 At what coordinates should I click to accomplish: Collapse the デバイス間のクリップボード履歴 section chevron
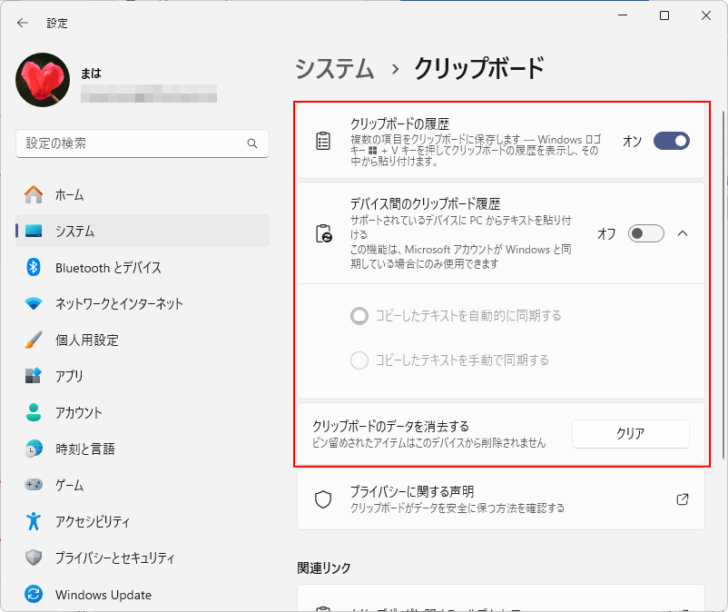682,233
